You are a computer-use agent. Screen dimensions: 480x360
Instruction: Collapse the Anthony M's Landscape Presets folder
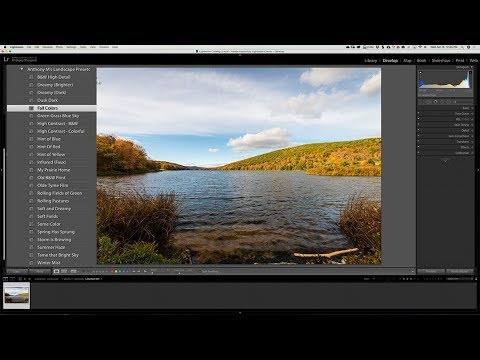click(x=22, y=69)
